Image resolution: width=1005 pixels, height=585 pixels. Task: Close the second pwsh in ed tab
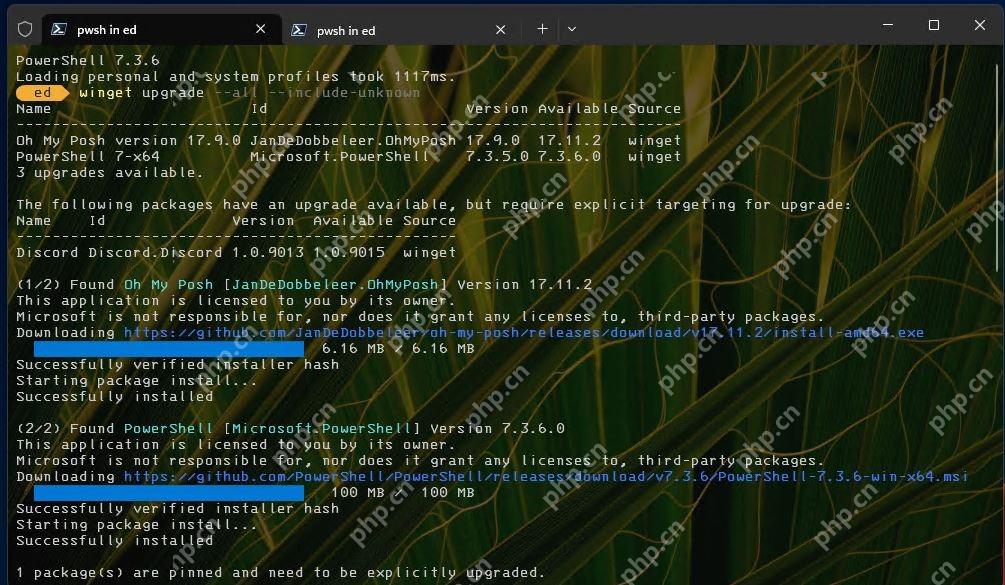point(501,29)
